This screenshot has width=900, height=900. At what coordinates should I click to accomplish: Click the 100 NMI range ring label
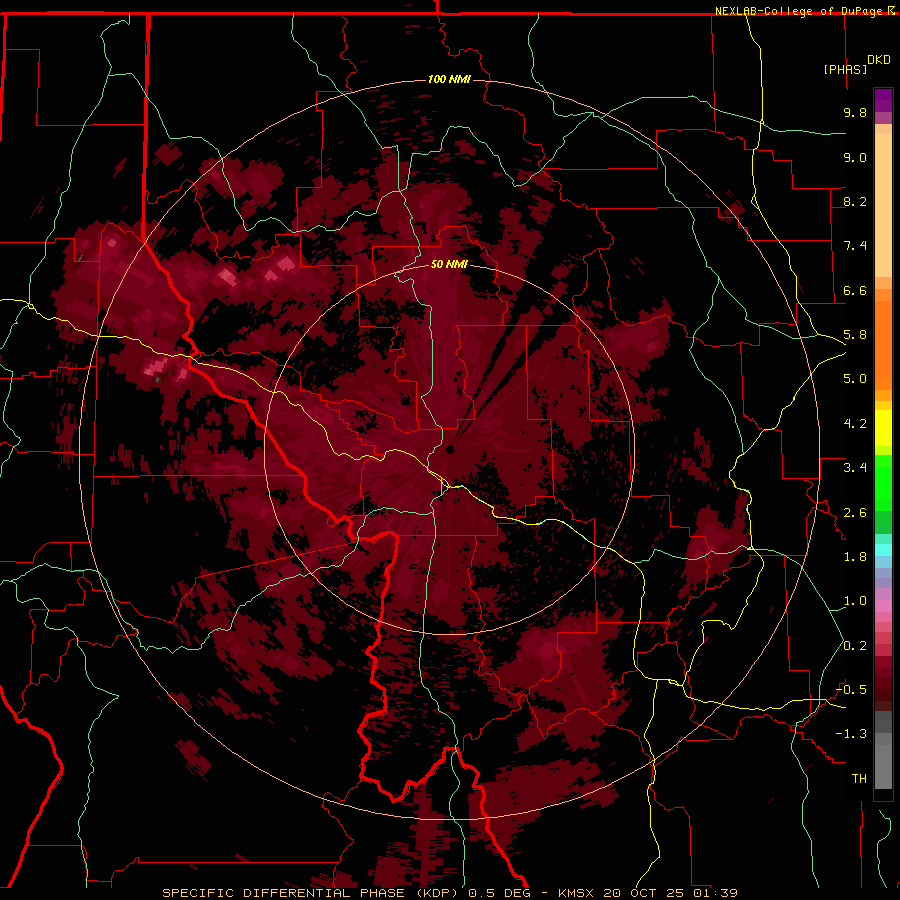coord(449,79)
